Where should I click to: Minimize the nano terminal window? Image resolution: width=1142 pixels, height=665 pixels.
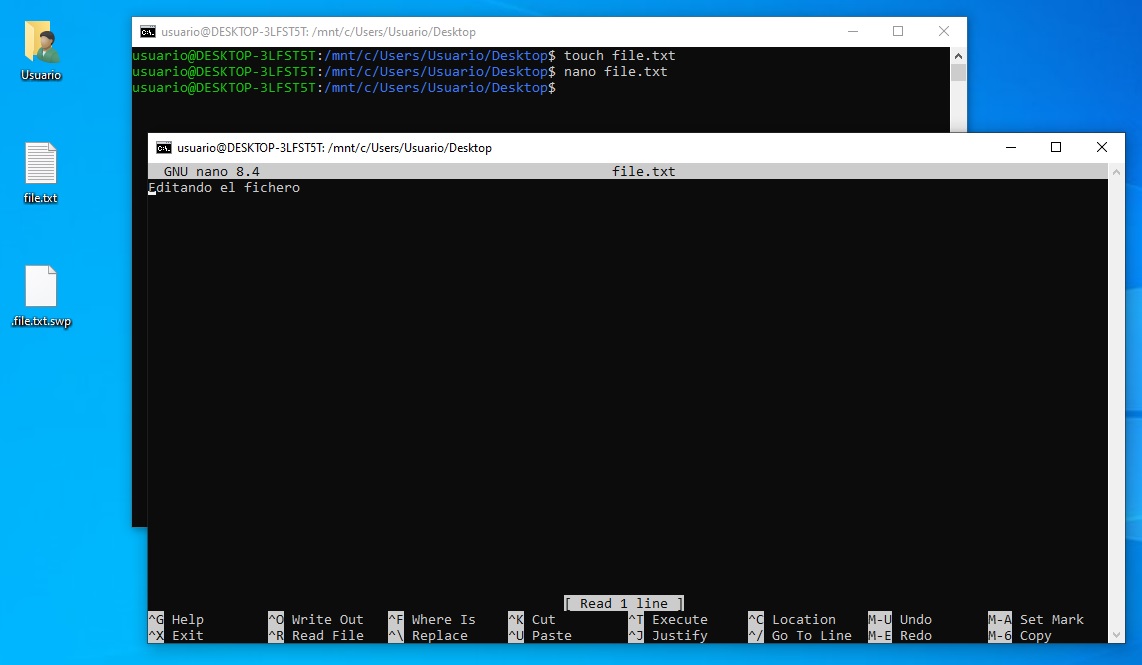pos(1011,148)
